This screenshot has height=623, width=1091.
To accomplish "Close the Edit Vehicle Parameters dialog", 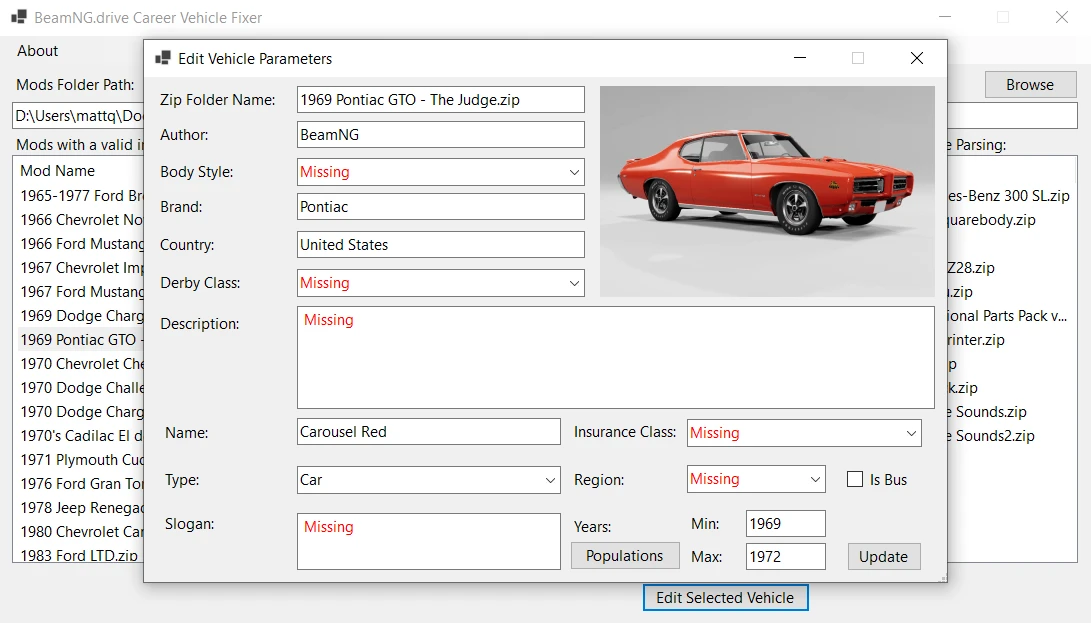I will (916, 58).
